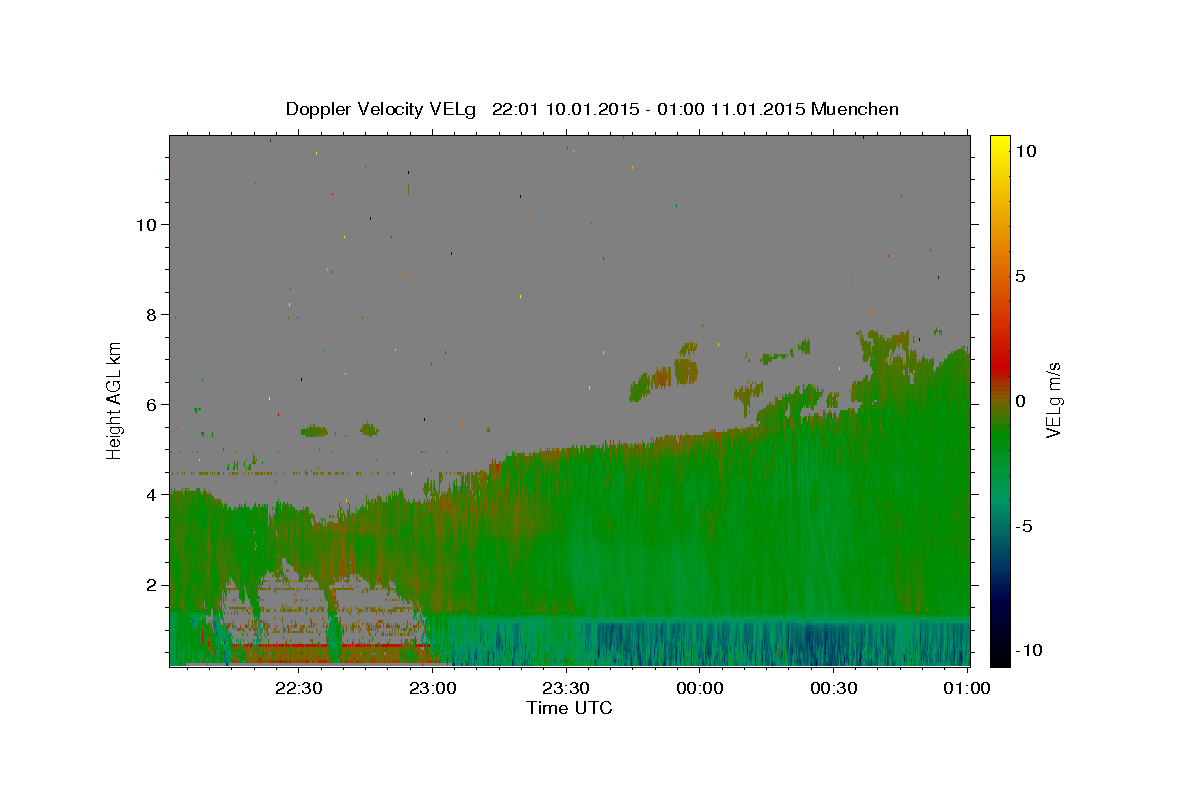The height and width of the screenshot is (800, 1200).
Task: Click the colorbar value 0
Action: [1020, 401]
